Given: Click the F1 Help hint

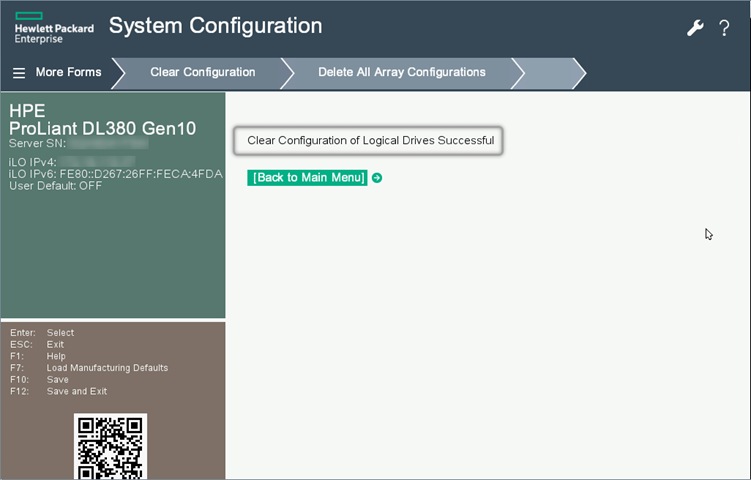Looking at the screenshot, I should click(38, 356).
